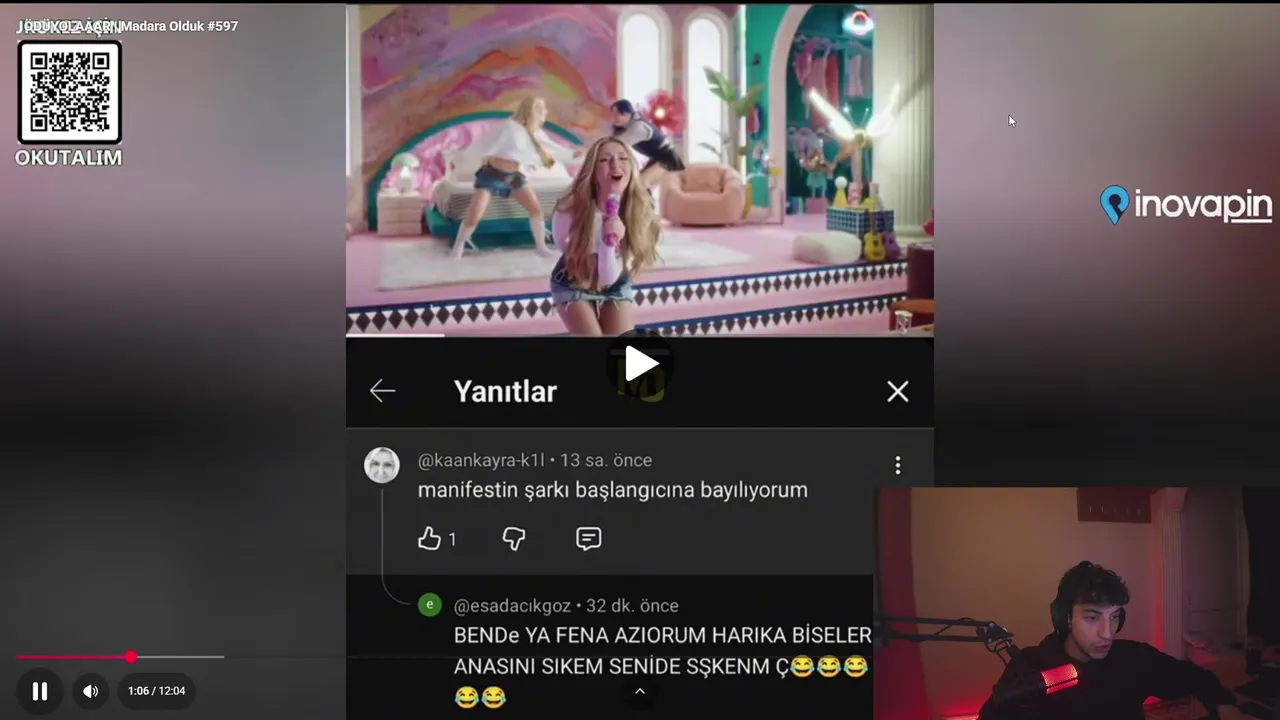Open the green @esadacıkgoz avatar
The height and width of the screenshot is (720, 1280).
(430, 604)
